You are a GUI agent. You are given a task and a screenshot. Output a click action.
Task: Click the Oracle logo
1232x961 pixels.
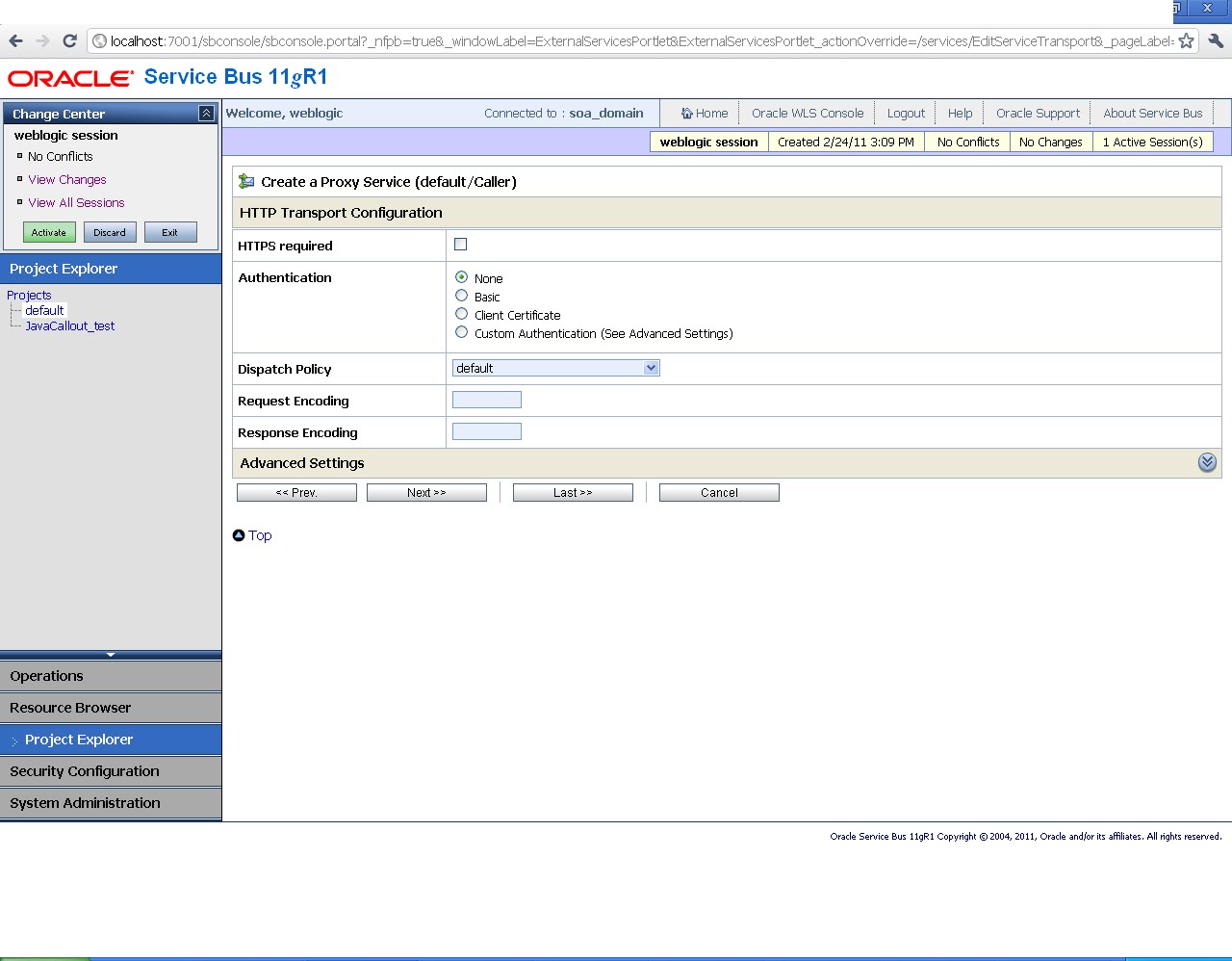[x=71, y=78]
